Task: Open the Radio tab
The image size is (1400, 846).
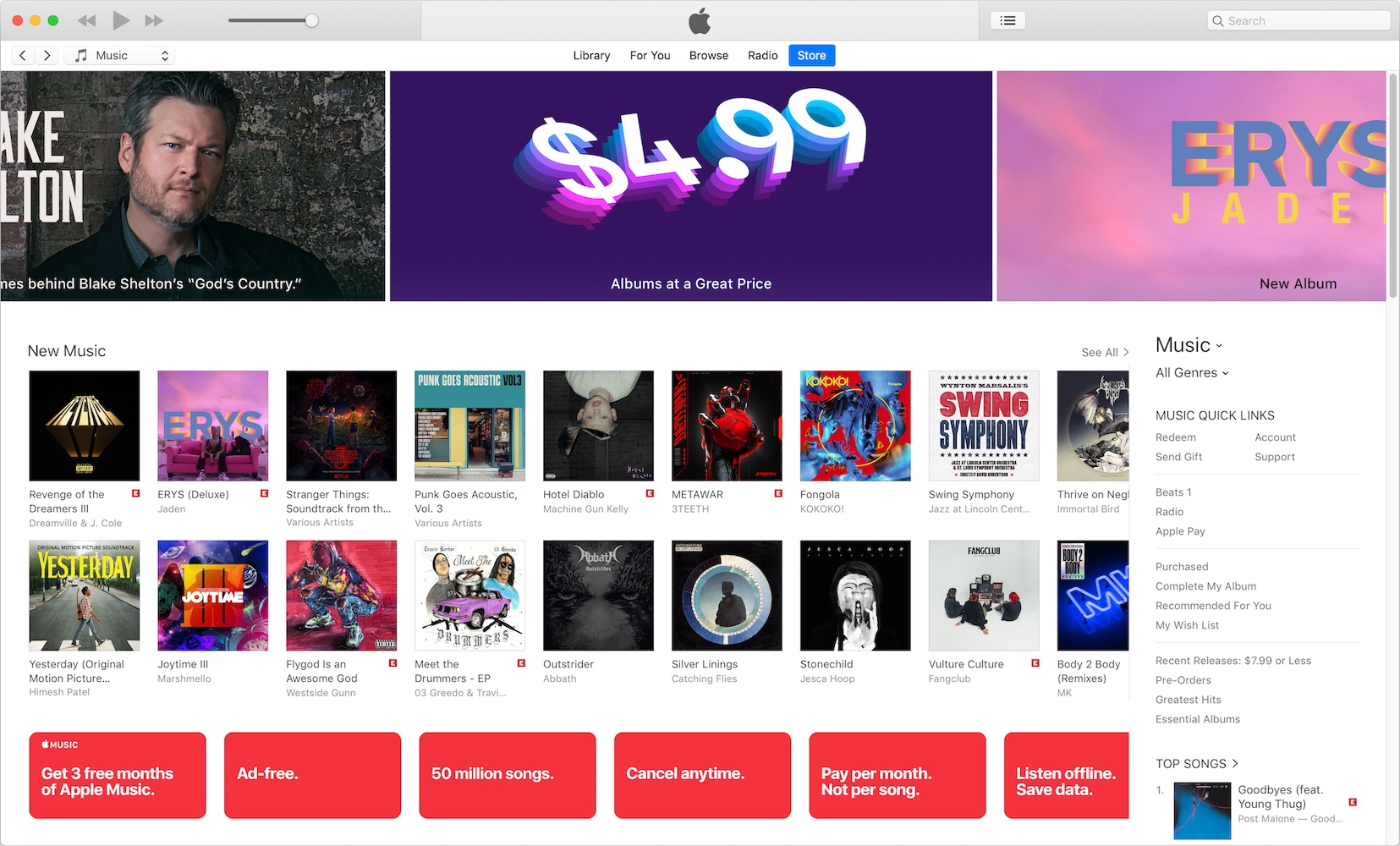Action: tap(762, 55)
